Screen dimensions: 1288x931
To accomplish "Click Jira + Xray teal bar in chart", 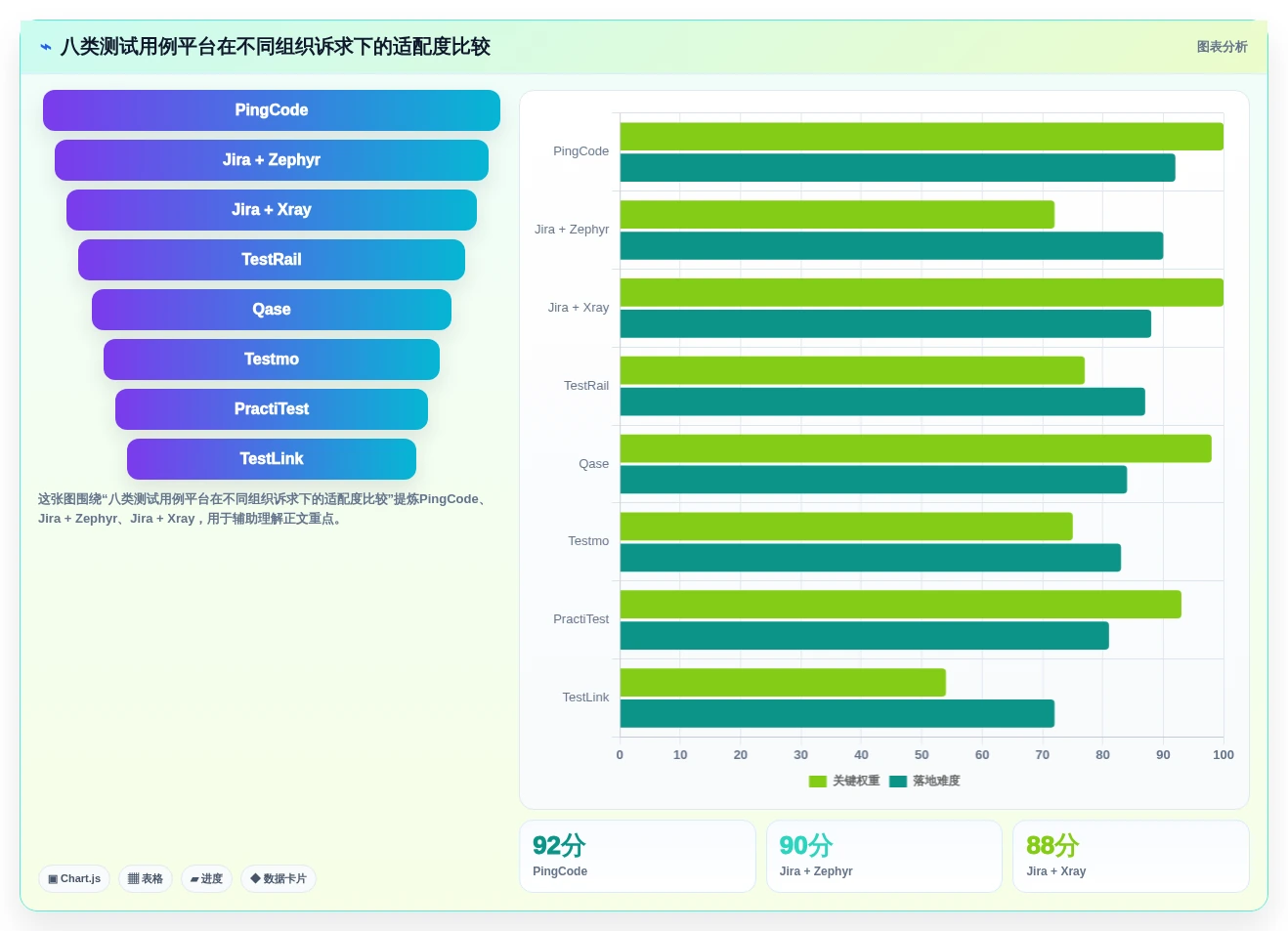I will coord(885,324).
